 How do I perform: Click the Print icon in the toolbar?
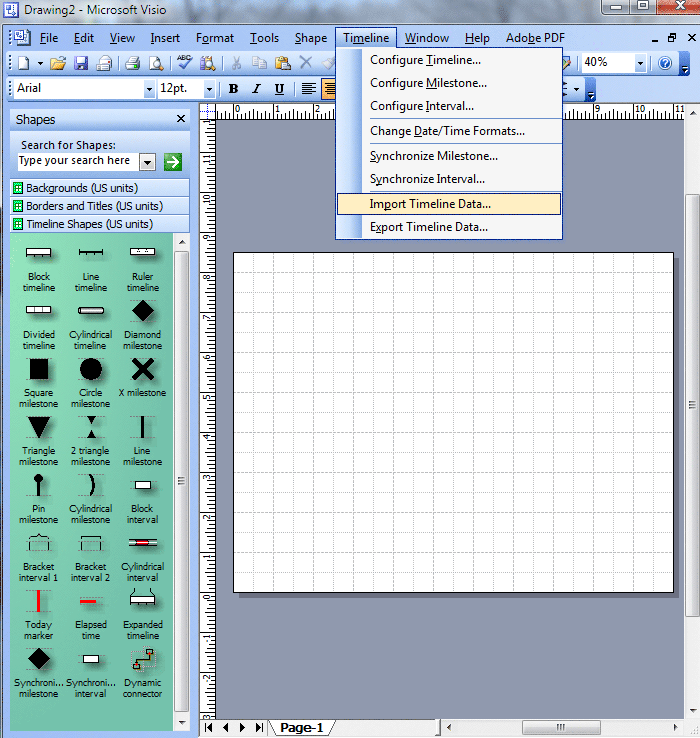coord(132,63)
